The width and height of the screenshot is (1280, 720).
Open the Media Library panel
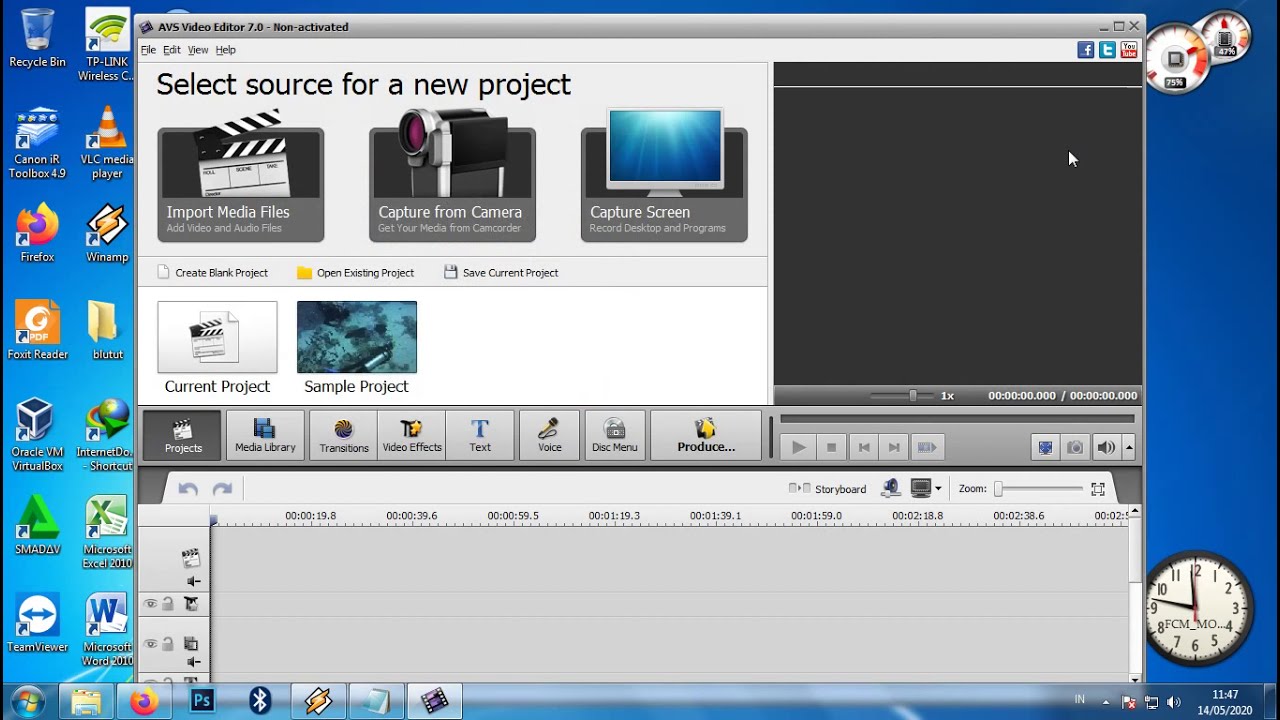pos(265,435)
